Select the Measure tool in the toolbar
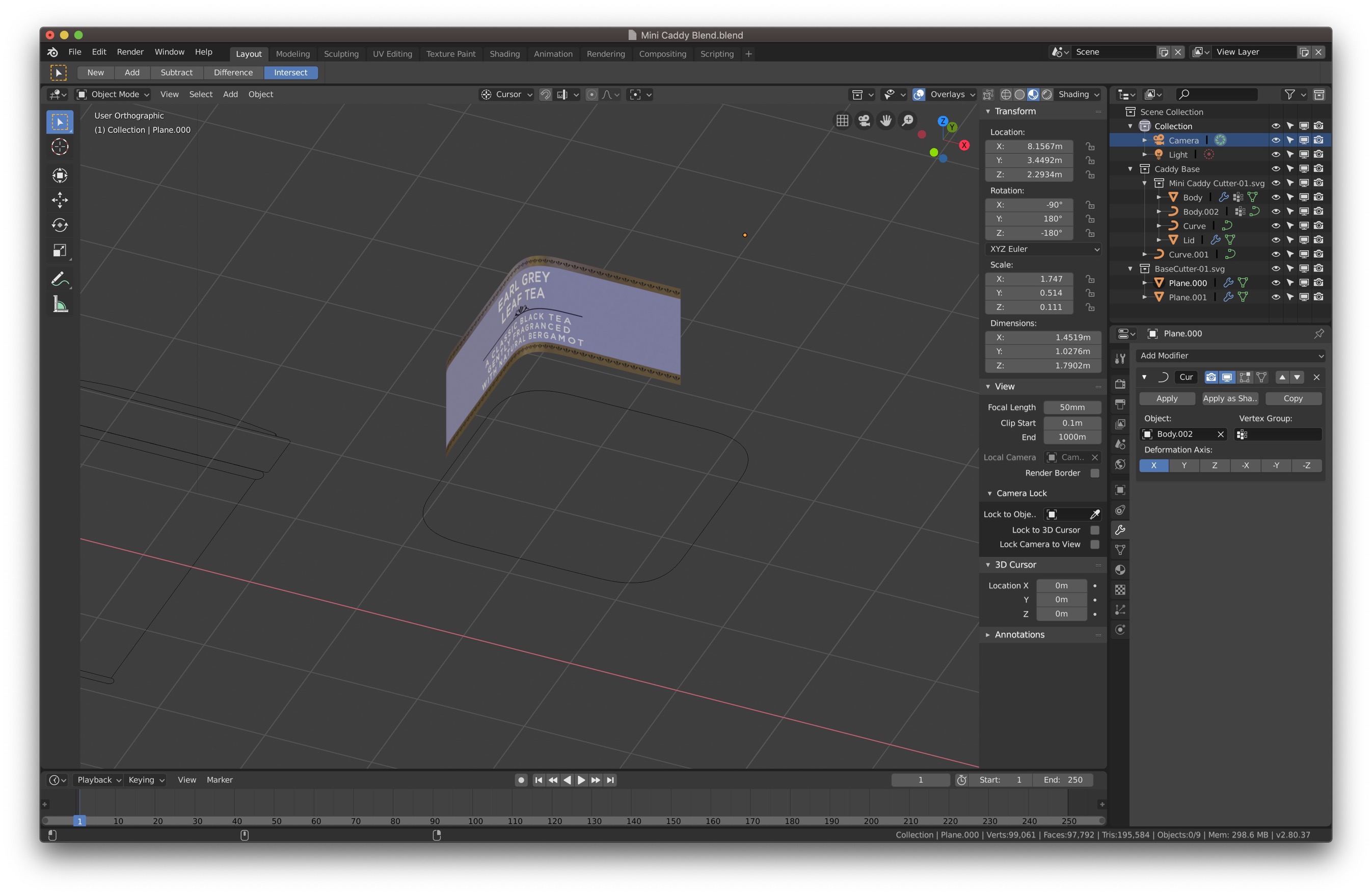1372x895 pixels. (60, 304)
